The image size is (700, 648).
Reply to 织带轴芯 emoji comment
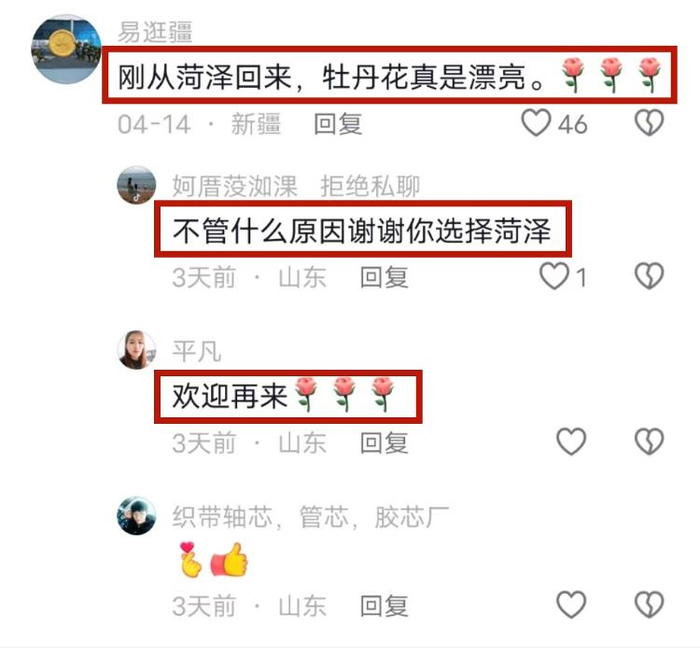point(384,606)
